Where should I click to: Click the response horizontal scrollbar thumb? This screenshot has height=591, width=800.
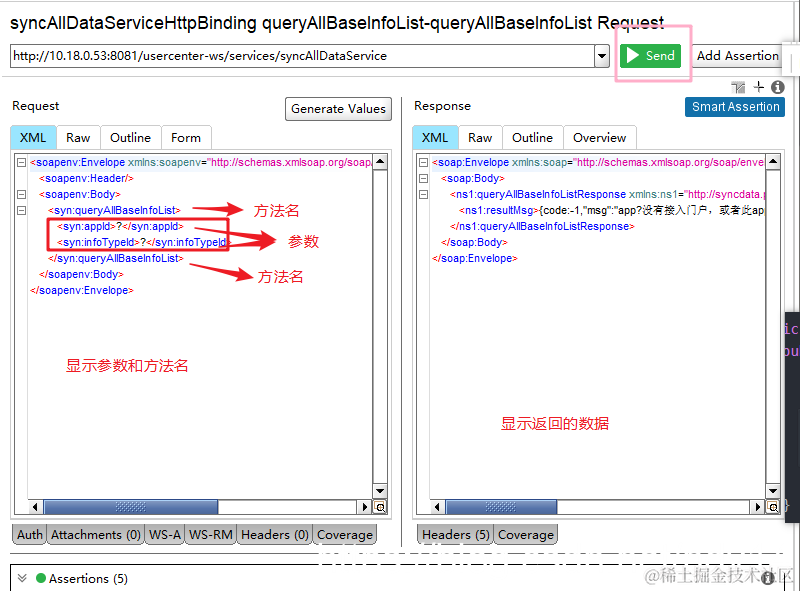501,507
